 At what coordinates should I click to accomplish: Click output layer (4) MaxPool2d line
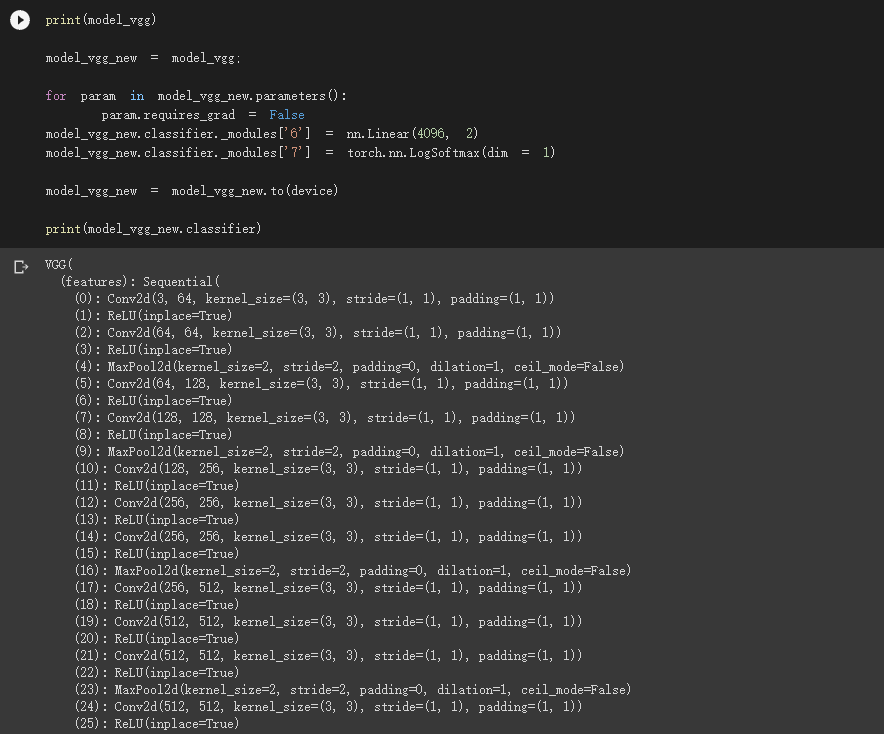[x=350, y=367]
